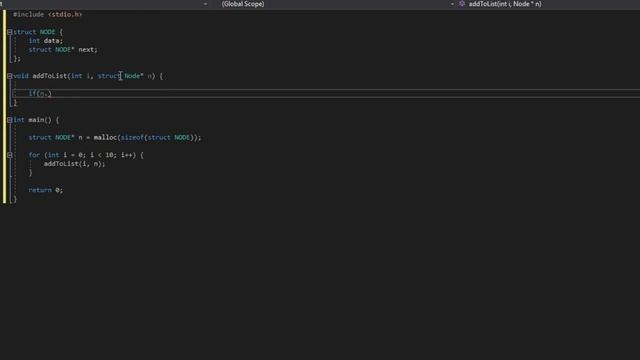Open the dropdown arrow left of the addToList member box
Viewport: 640px width, 360px height.
[452, 4]
